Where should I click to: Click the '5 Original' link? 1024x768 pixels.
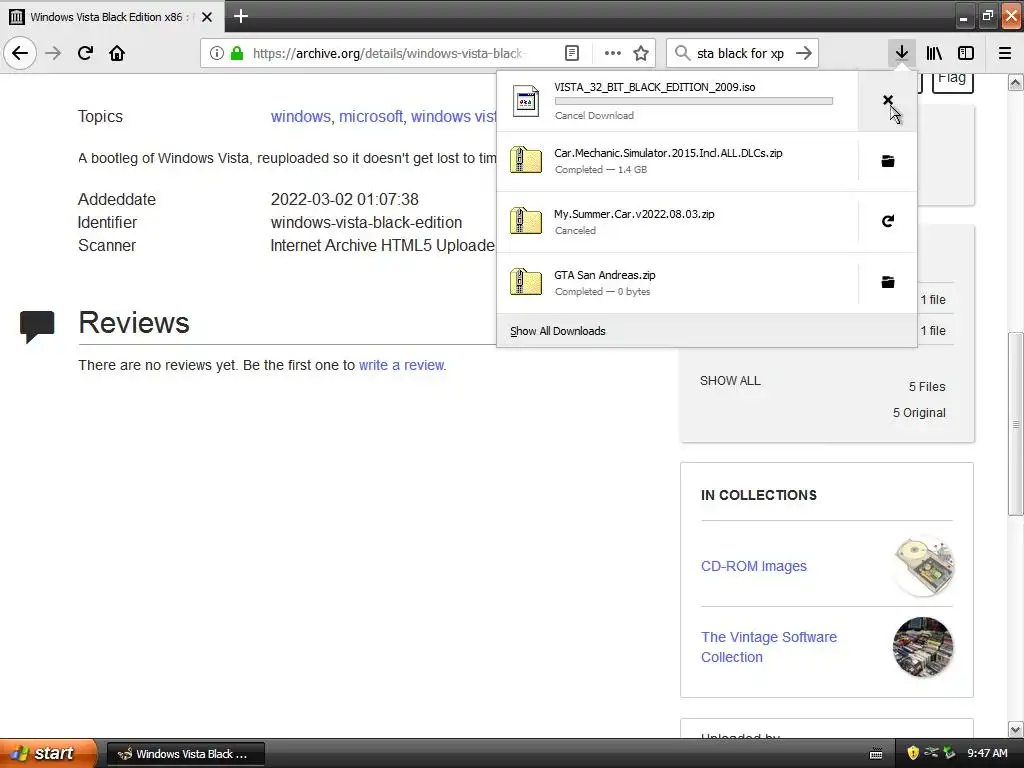point(919,413)
